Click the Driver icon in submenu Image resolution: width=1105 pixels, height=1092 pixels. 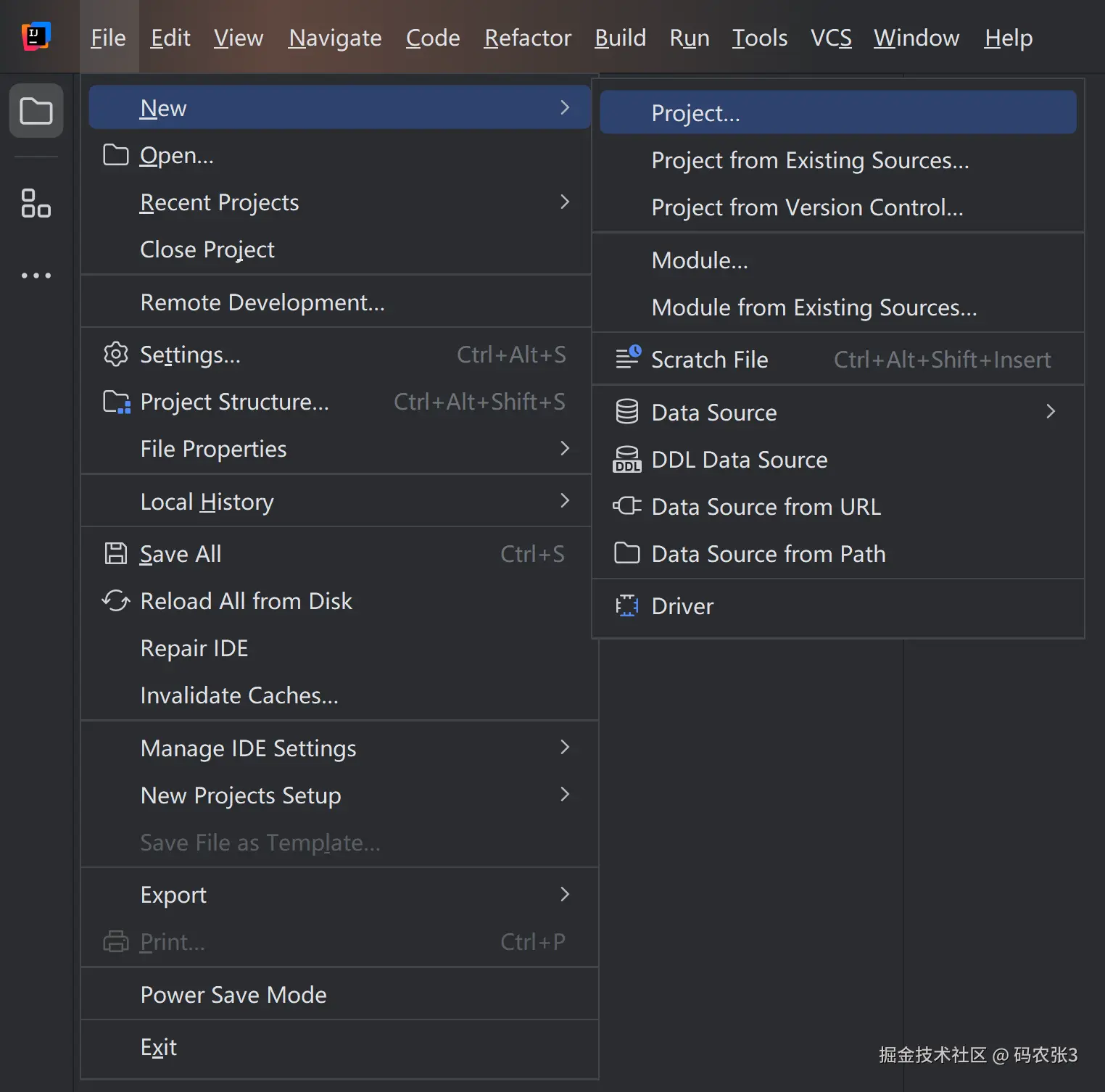[x=627, y=606]
